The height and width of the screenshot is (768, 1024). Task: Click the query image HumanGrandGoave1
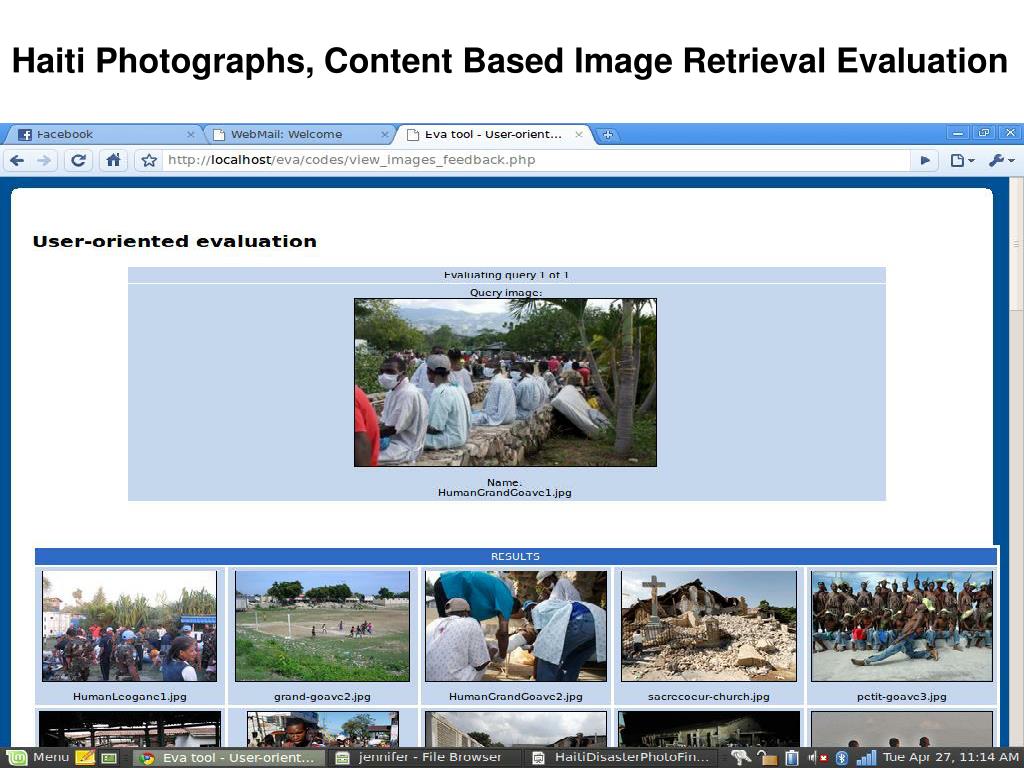click(x=505, y=383)
